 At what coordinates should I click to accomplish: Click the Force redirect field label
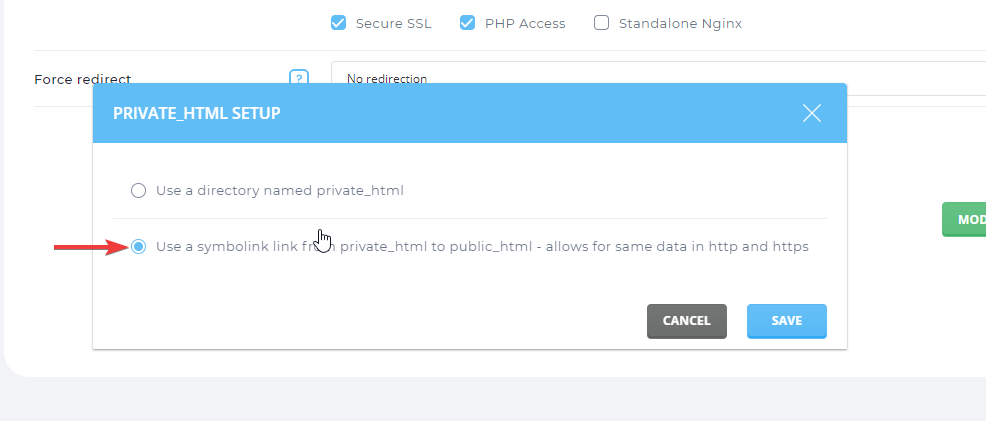point(82,79)
